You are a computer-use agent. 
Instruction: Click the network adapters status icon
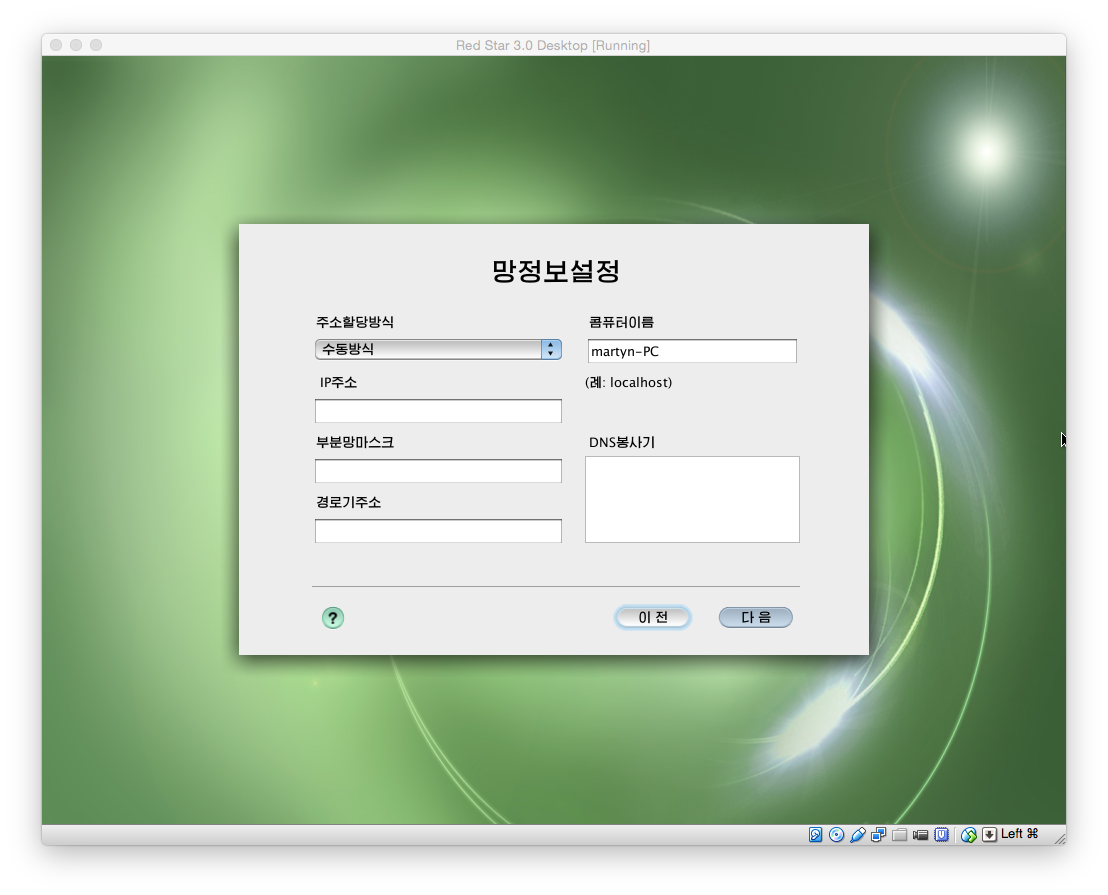(879, 834)
